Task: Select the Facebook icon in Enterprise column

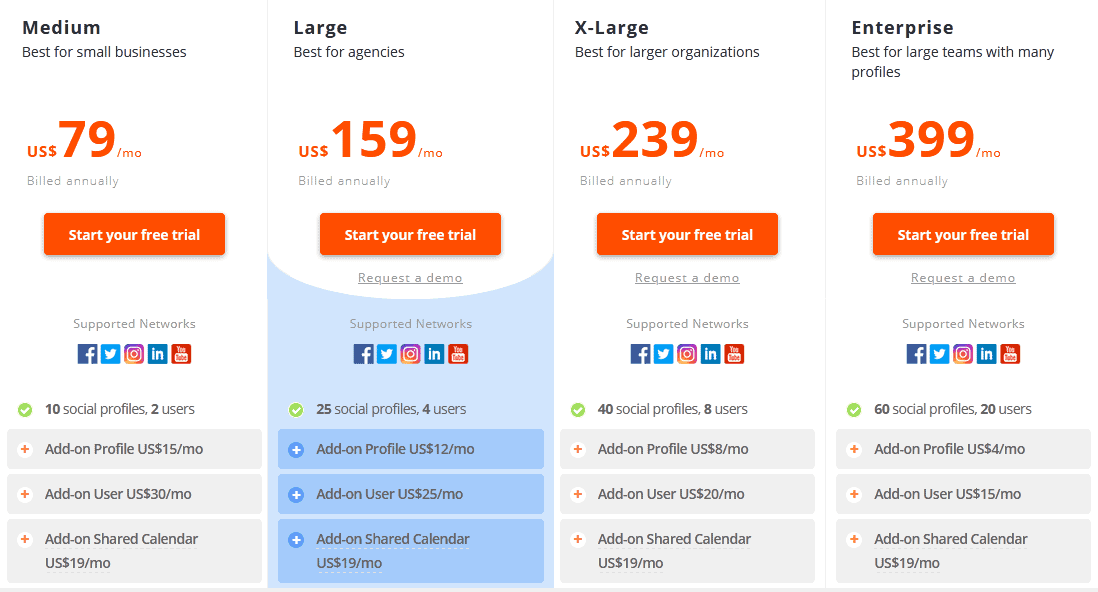Action: click(x=916, y=353)
